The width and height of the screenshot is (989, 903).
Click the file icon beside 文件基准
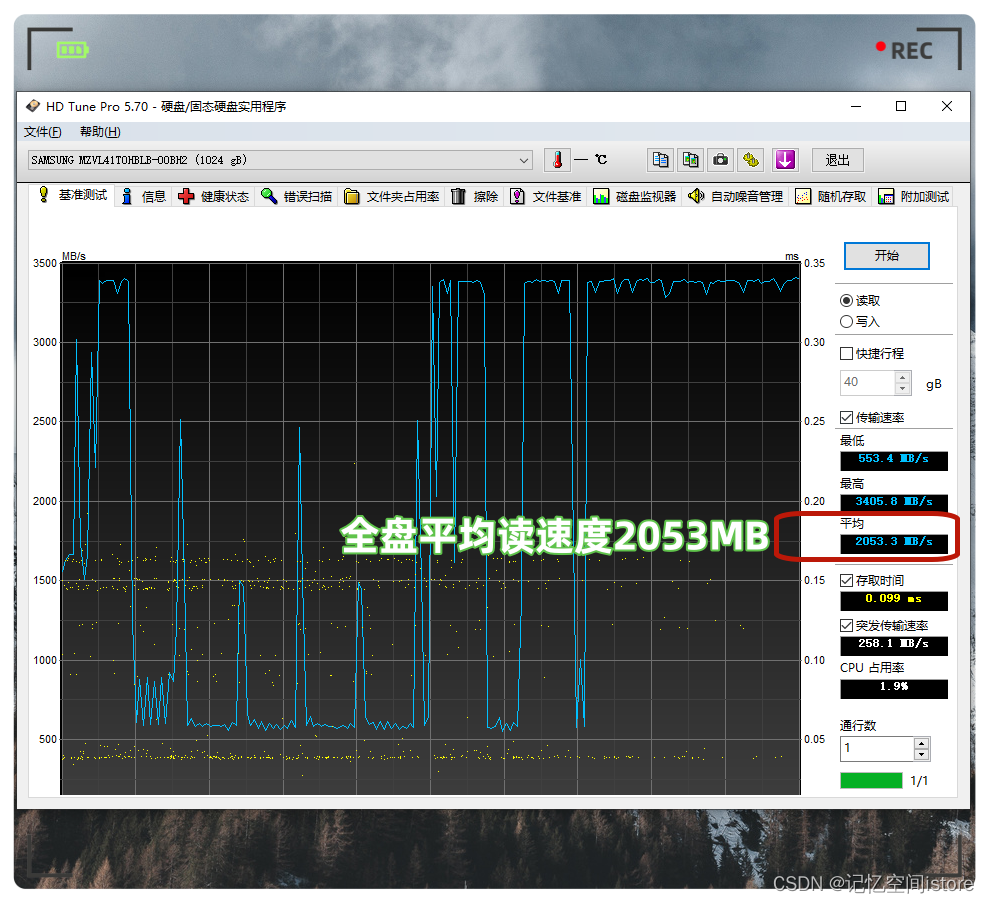pyautogui.click(x=517, y=197)
